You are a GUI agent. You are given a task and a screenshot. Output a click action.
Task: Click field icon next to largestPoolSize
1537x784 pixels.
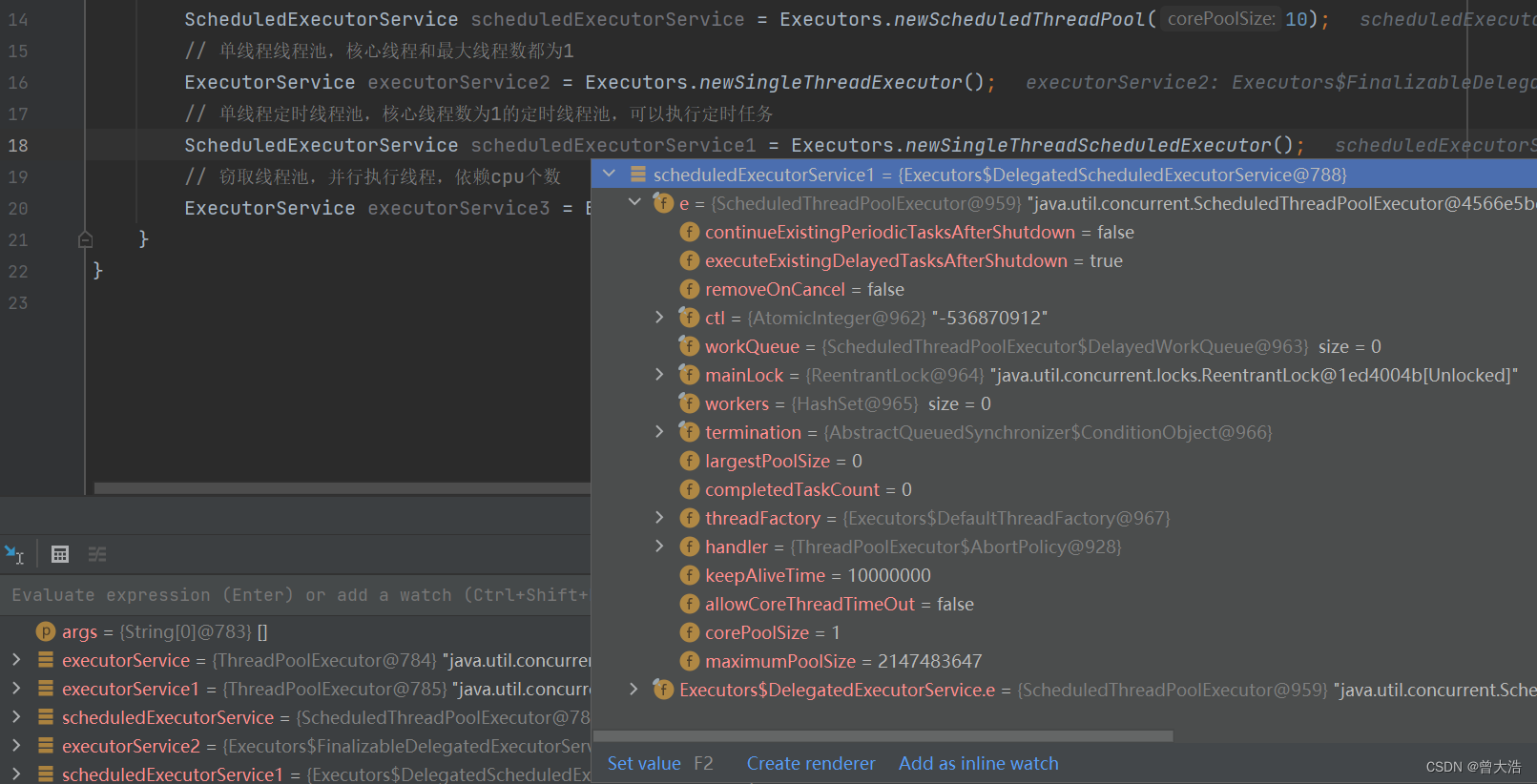pyautogui.click(x=689, y=461)
